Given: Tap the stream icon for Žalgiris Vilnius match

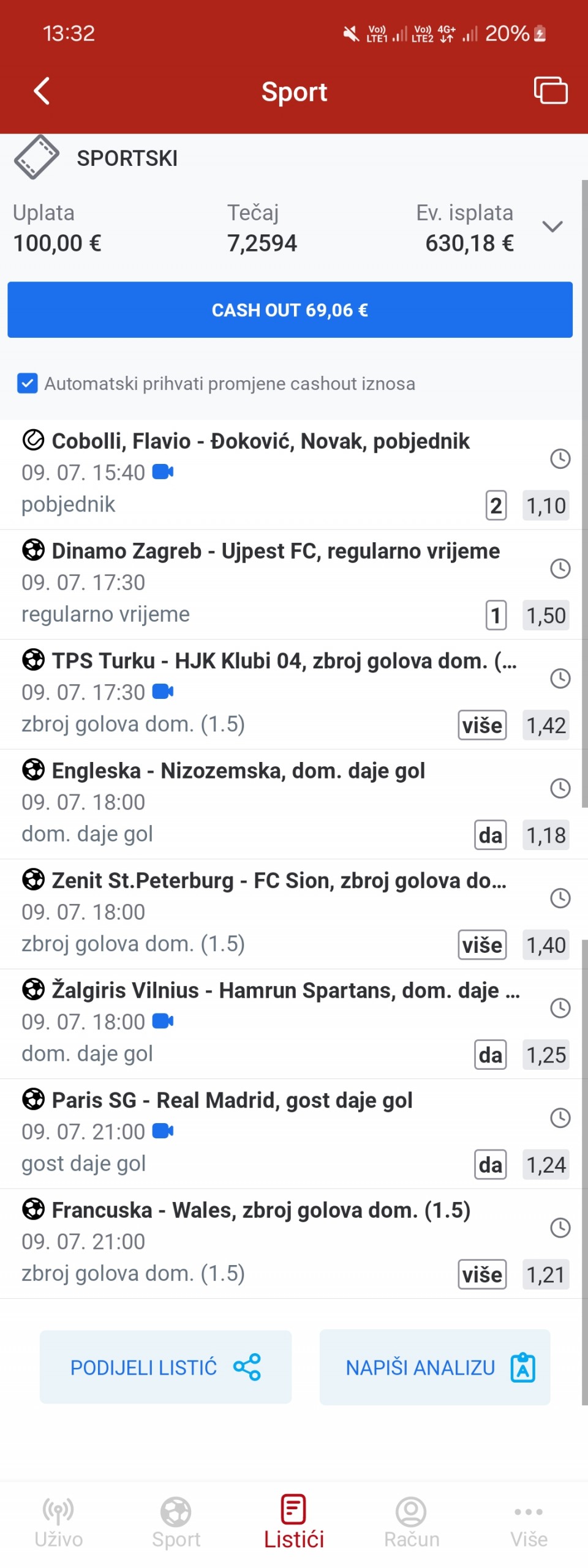Looking at the screenshot, I should (x=163, y=1021).
